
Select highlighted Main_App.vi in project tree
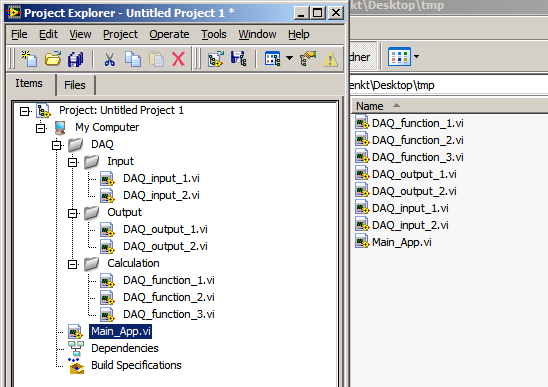(x=121, y=331)
